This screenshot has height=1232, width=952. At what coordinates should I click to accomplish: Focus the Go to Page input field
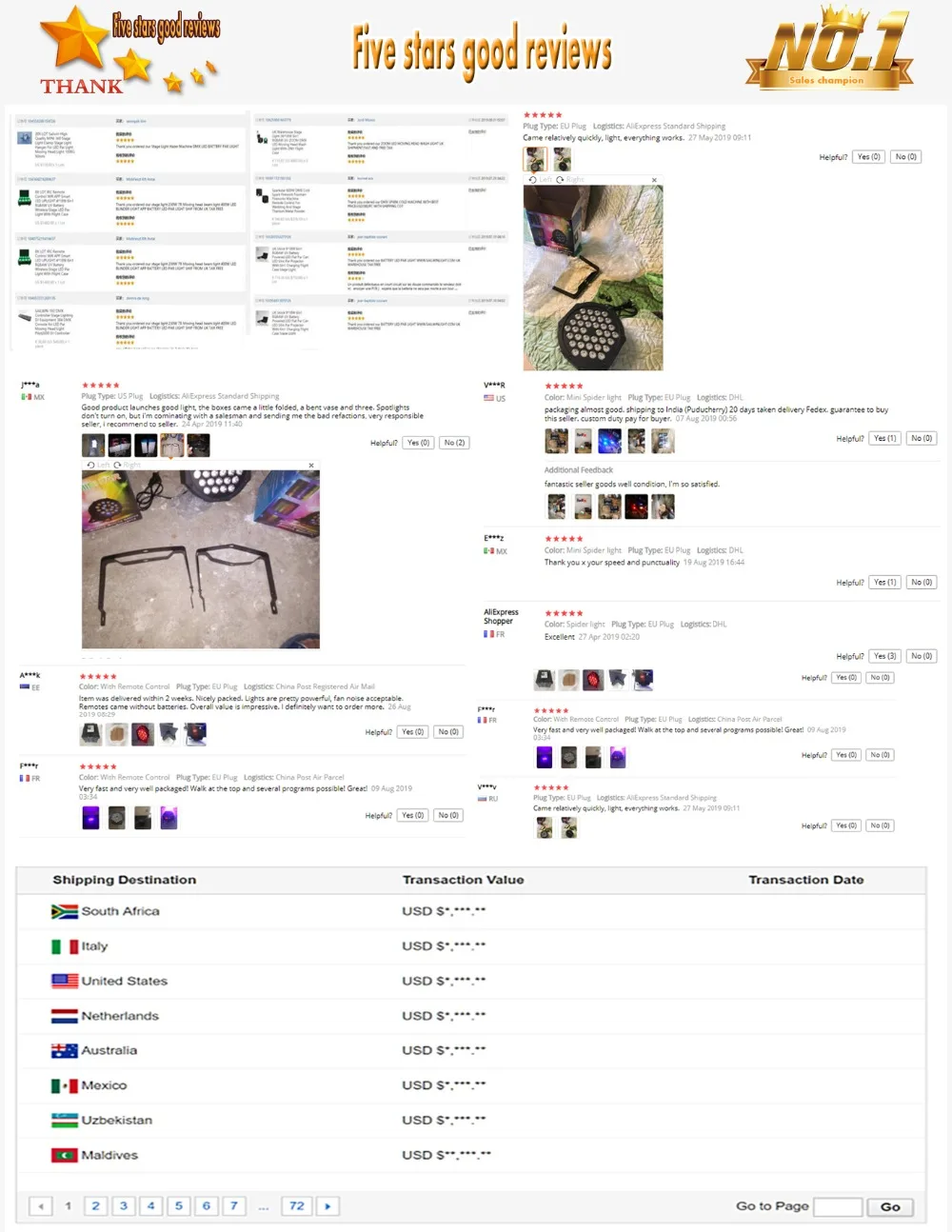click(838, 1207)
